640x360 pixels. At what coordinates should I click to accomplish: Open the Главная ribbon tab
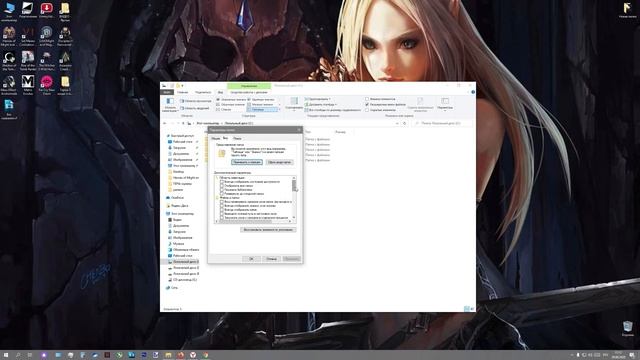(182, 92)
